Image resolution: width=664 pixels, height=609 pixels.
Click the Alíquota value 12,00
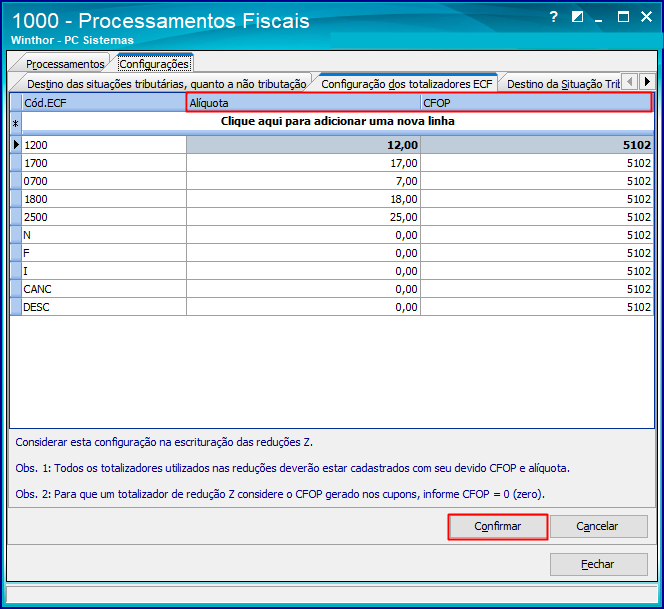(303, 145)
